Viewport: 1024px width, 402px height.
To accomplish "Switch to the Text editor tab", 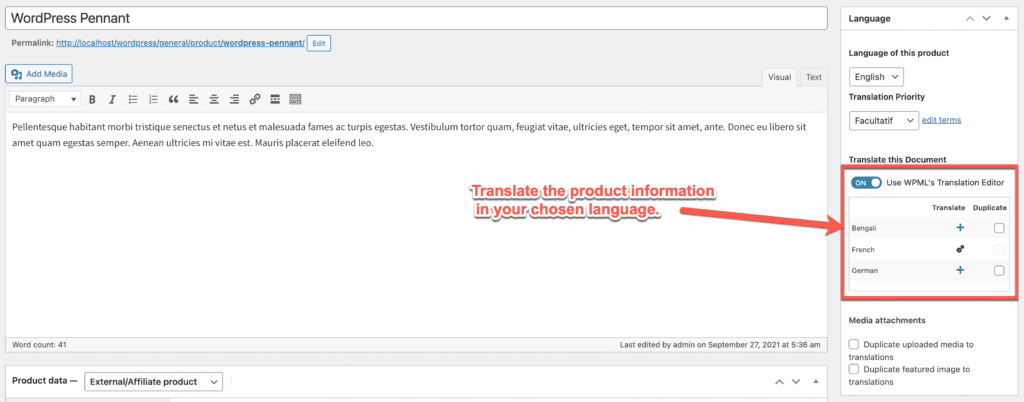I will (x=814, y=77).
